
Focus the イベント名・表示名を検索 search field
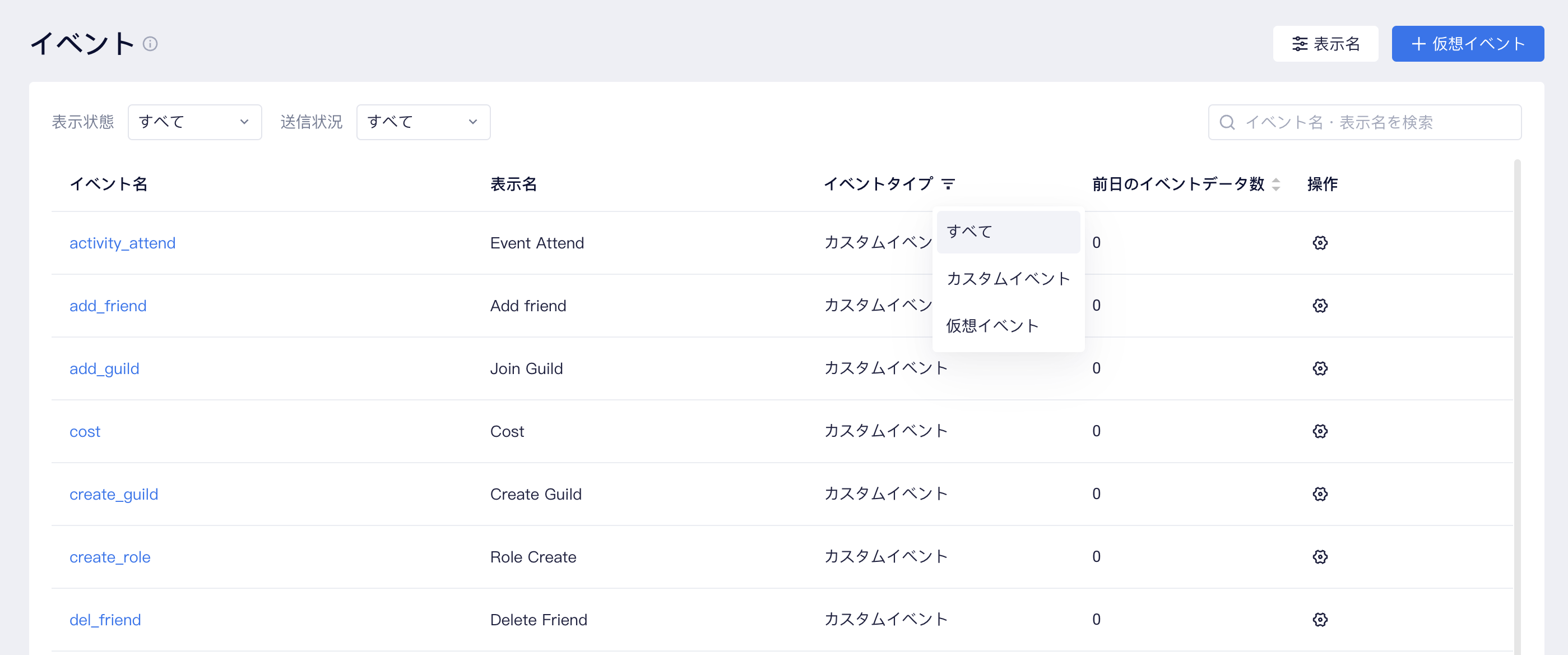point(1364,122)
